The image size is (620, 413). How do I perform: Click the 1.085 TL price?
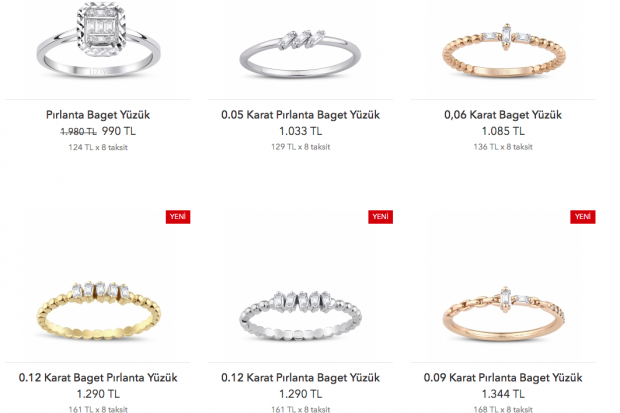[x=503, y=131]
